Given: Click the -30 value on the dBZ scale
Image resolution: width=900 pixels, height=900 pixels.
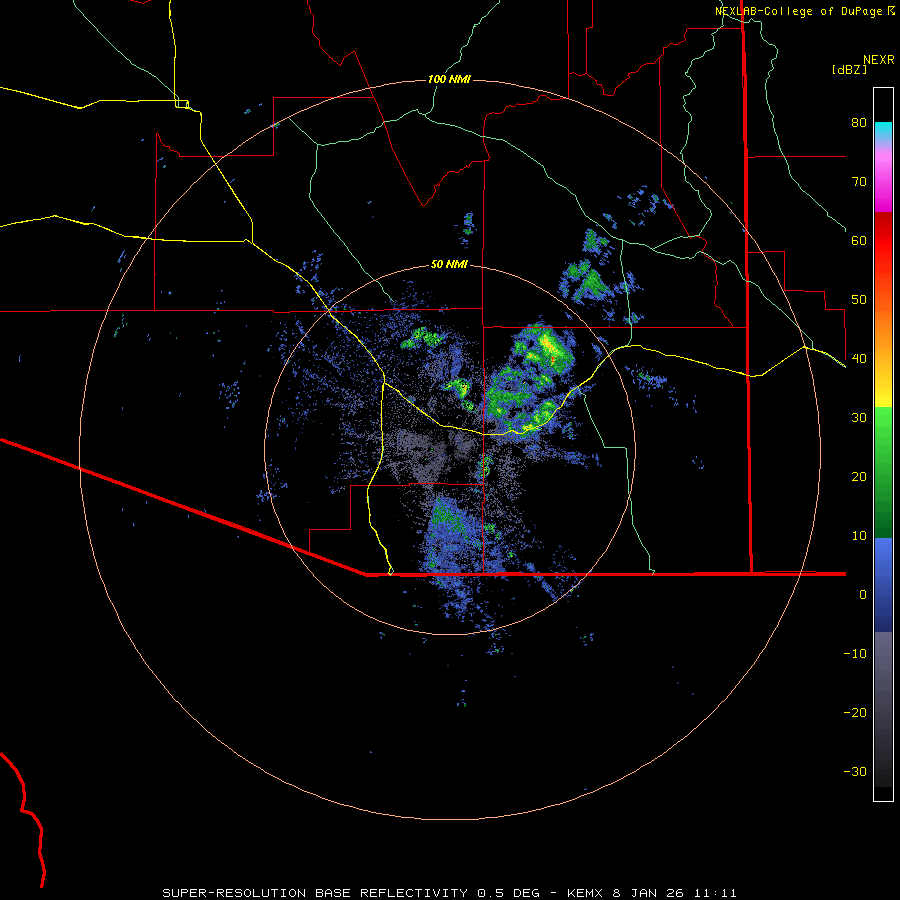Looking at the screenshot, I should [x=855, y=771].
